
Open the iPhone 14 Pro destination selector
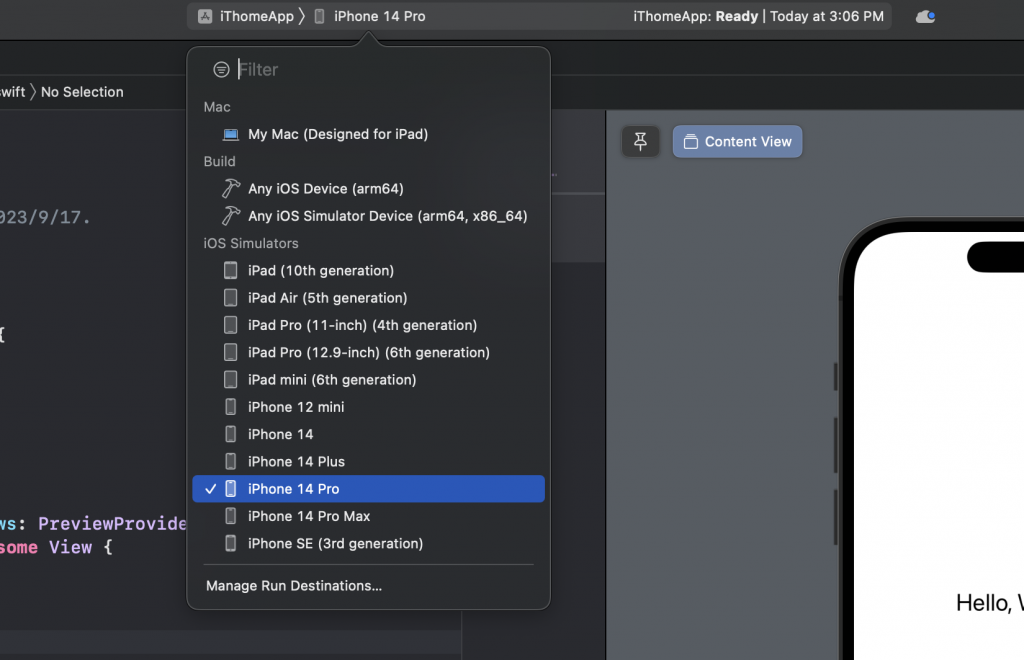(379, 16)
